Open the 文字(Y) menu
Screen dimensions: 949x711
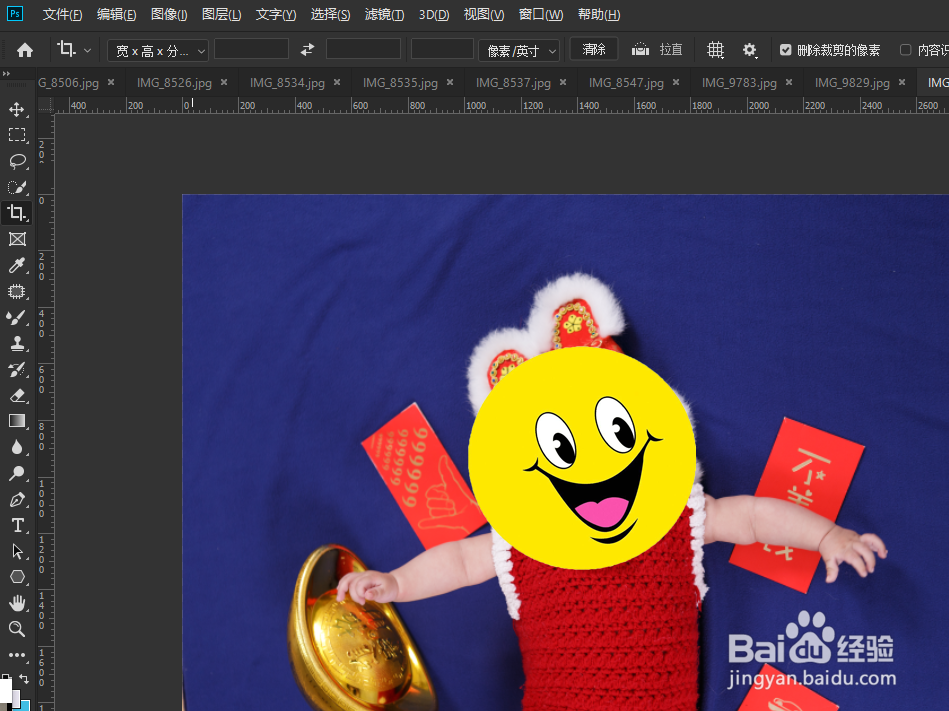point(276,15)
